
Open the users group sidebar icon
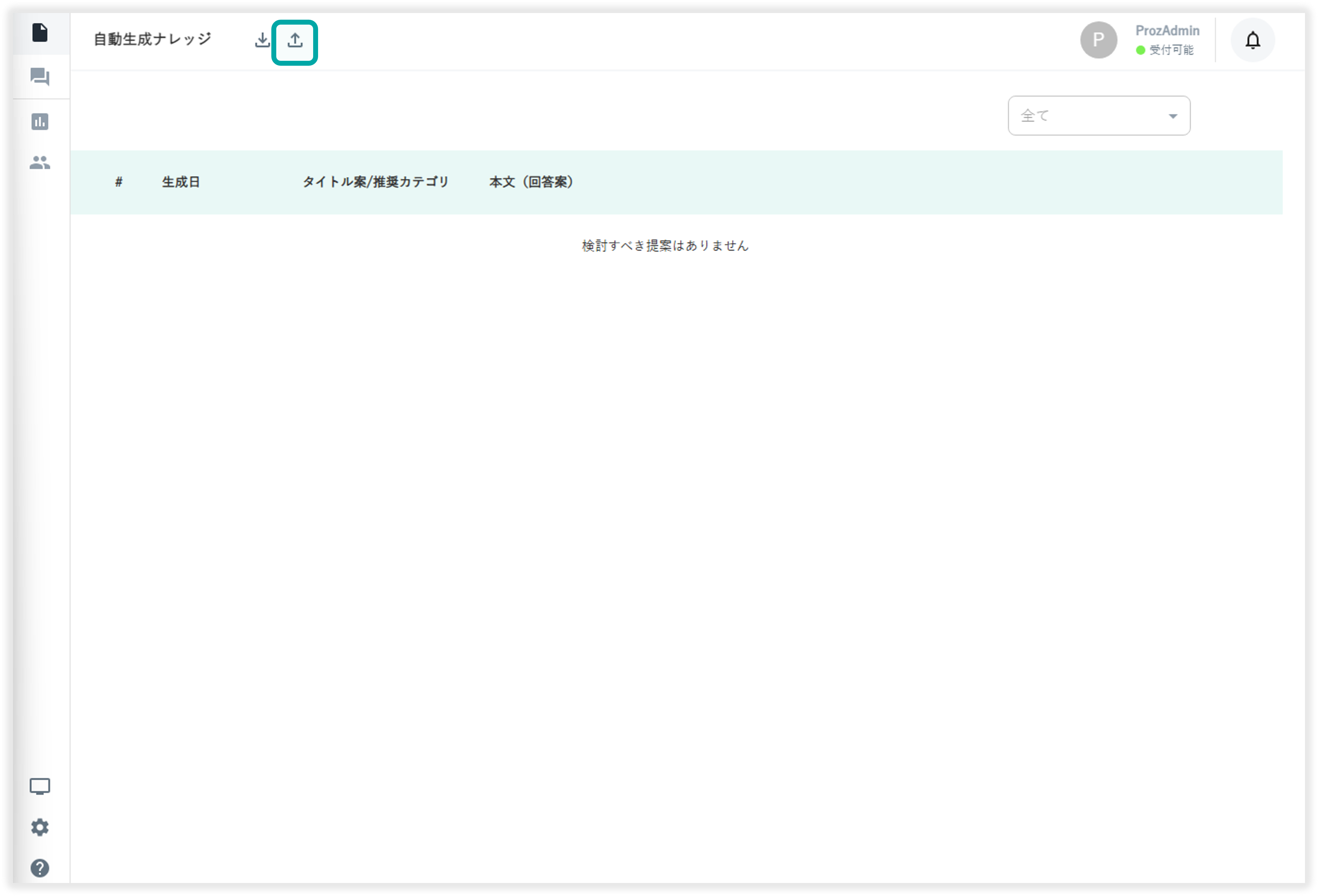[x=40, y=163]
